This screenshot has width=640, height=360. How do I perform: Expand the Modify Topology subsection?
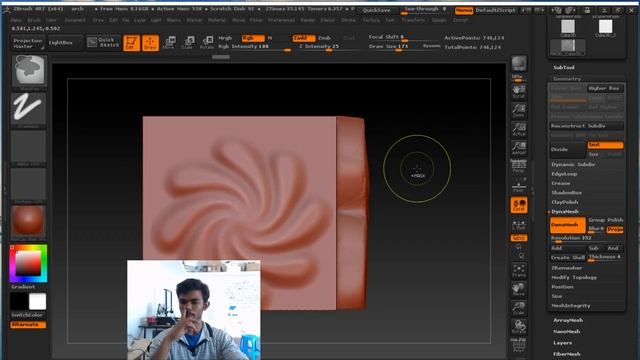574,278
